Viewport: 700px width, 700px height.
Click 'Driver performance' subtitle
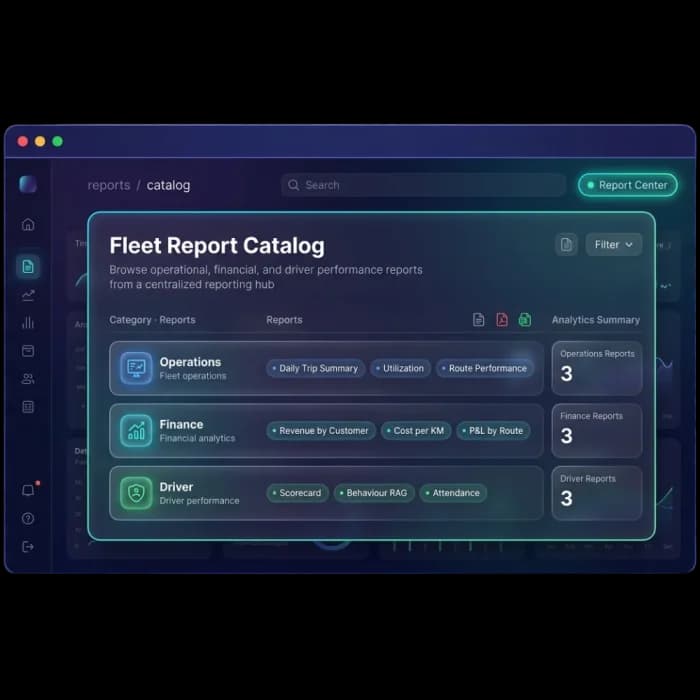point(200,501)
